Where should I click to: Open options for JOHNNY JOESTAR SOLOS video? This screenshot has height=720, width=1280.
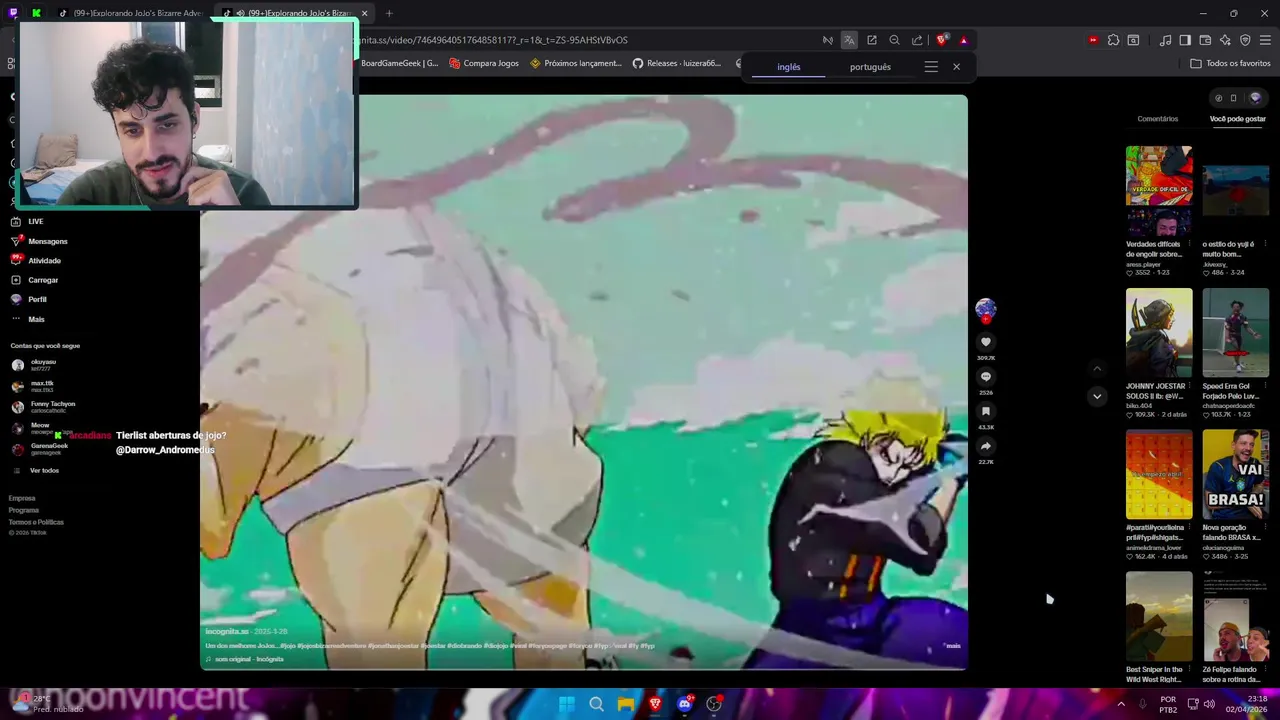point(1189,386)
